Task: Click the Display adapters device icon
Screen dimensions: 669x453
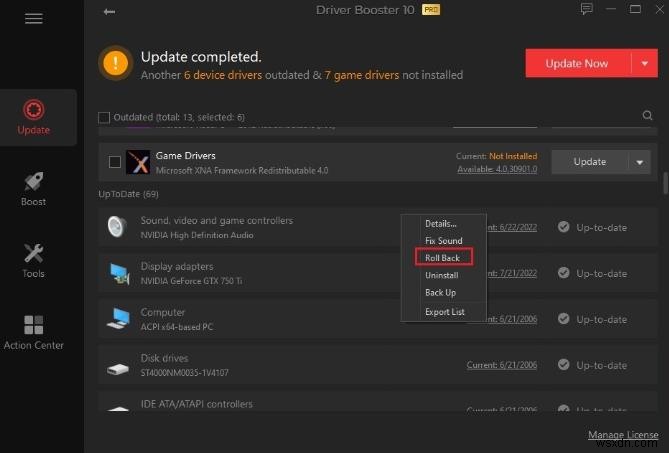Action: [x=119, y=273]
